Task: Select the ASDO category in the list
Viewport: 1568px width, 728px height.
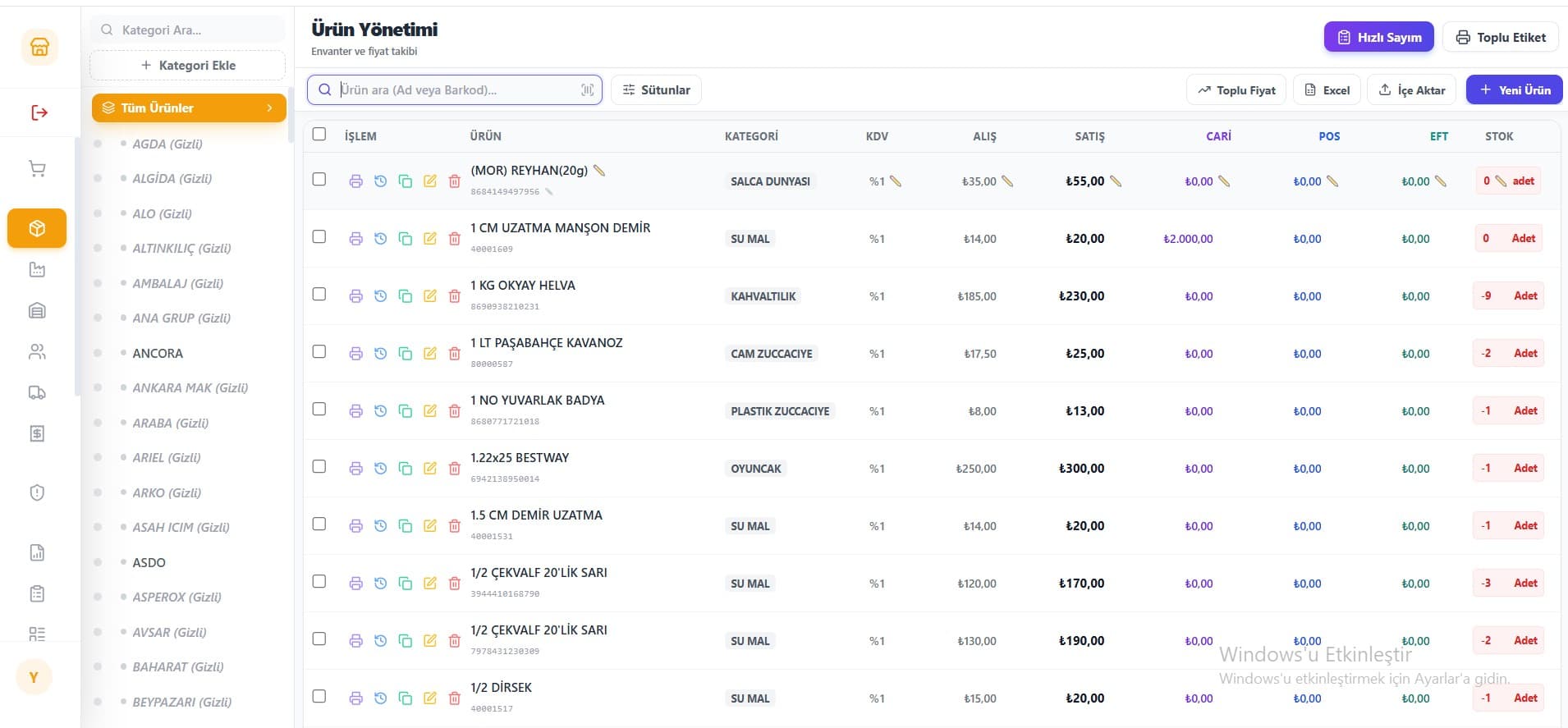Action: (149, 563)
